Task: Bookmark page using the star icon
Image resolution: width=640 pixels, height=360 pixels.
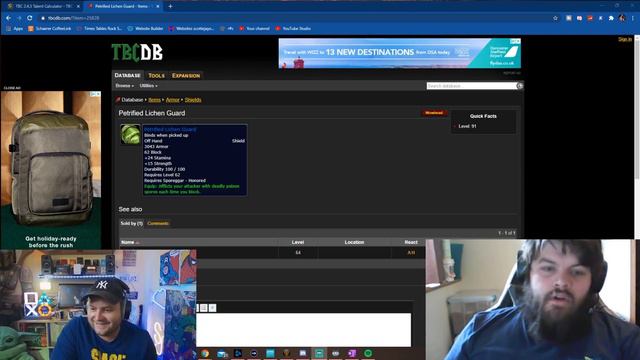Action: click(555, 18)
